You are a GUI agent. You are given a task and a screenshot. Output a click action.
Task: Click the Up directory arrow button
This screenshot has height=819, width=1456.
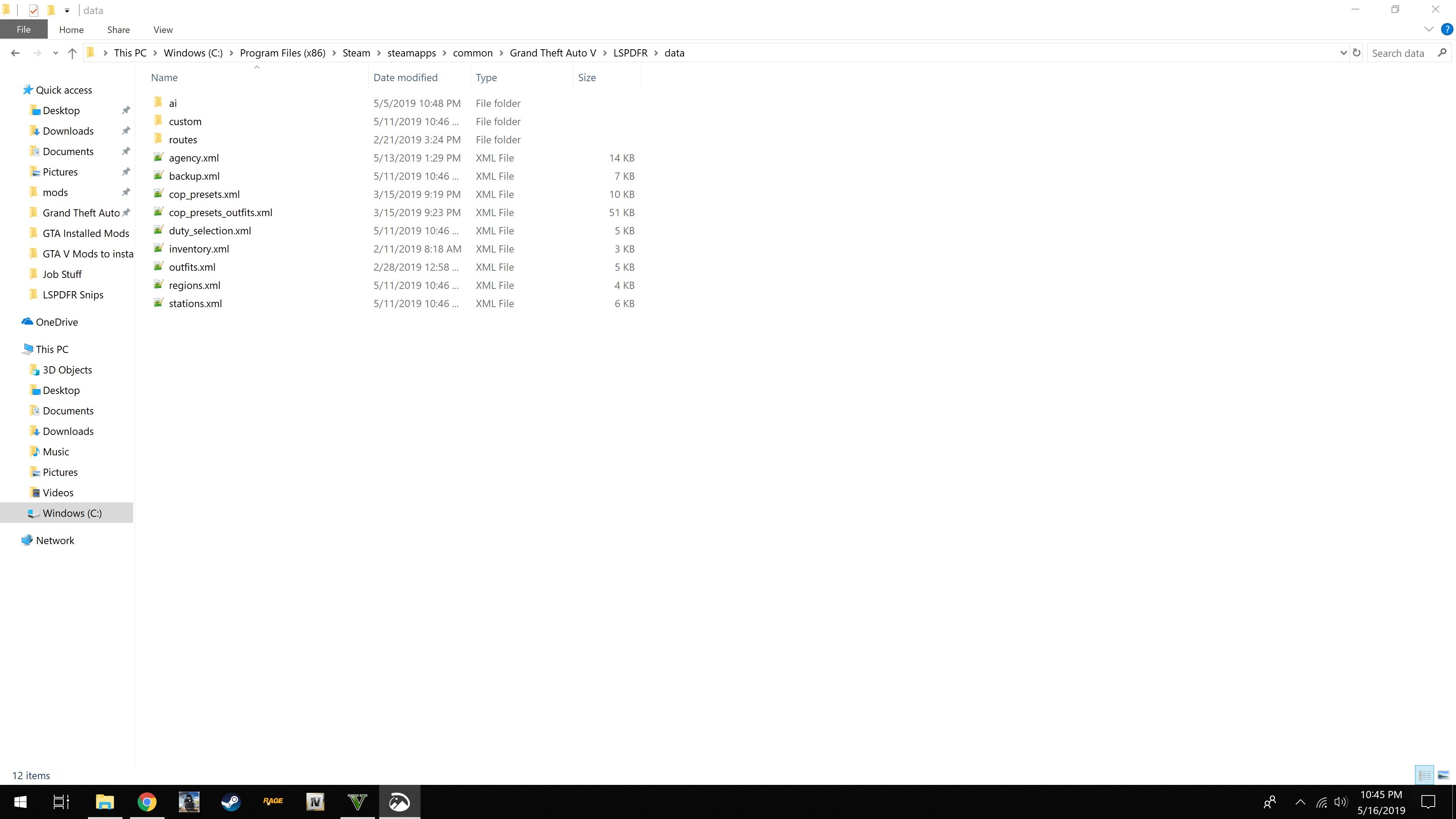pyautogui.click(x=72, y=53)
